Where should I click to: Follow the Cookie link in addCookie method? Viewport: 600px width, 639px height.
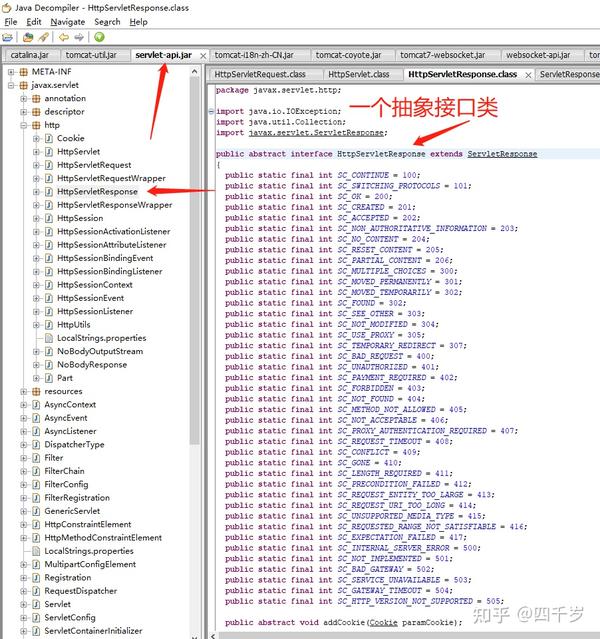pos(383,623)
